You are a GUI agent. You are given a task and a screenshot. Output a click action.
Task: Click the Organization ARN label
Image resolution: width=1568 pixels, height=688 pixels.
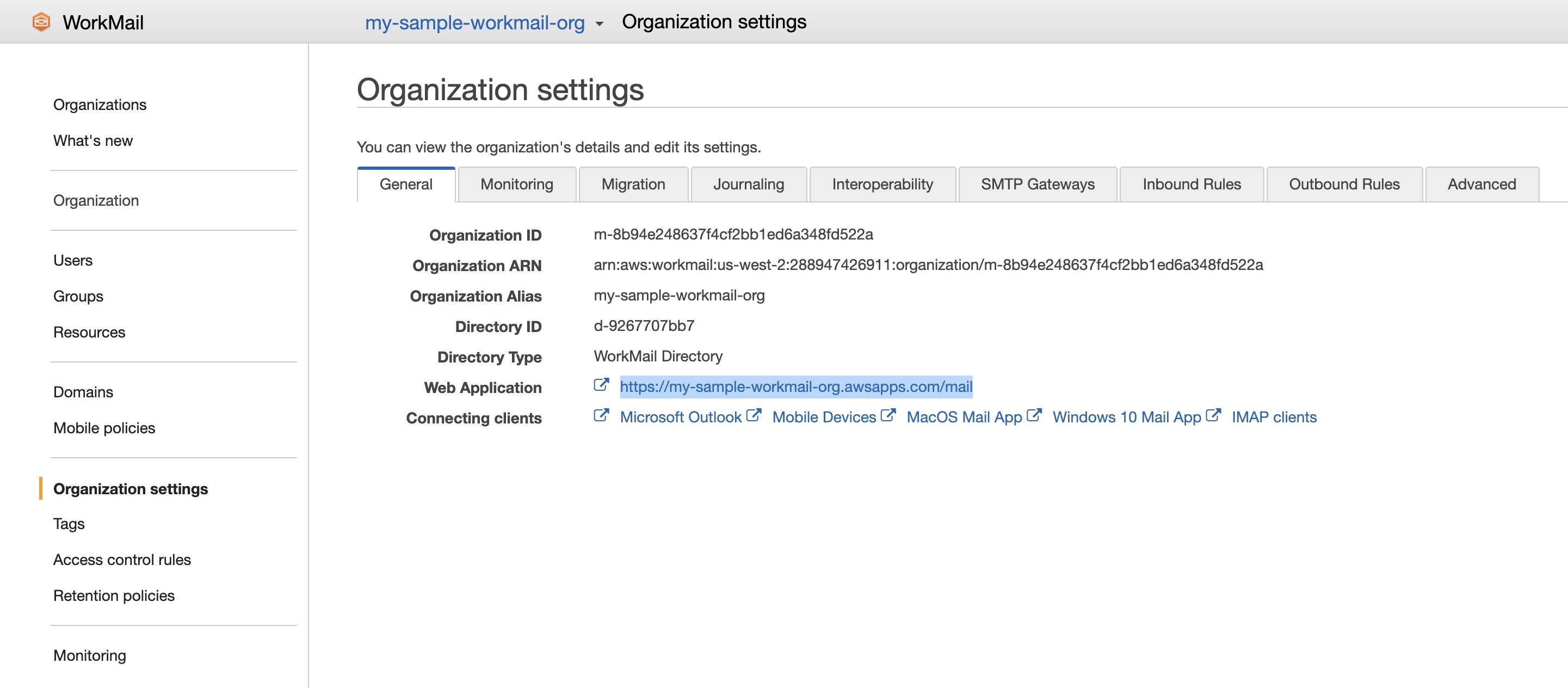pos(477,266)
